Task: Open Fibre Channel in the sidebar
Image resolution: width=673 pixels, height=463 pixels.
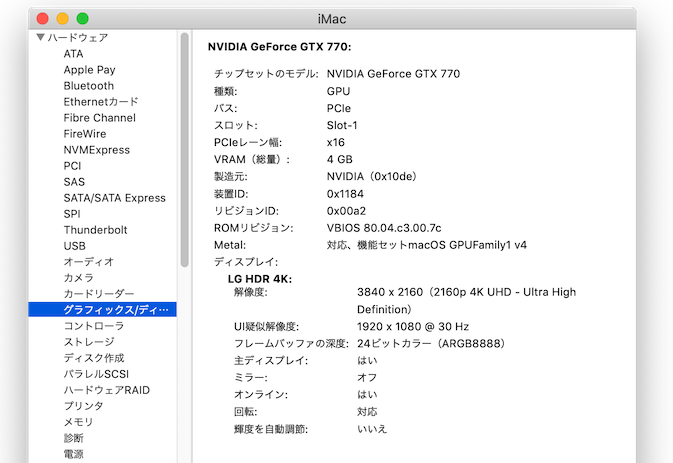Action: 100,118
